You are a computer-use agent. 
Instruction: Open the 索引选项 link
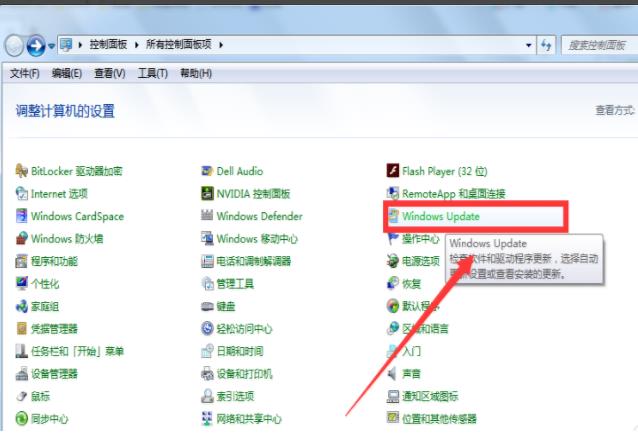[x=235, y=396]
